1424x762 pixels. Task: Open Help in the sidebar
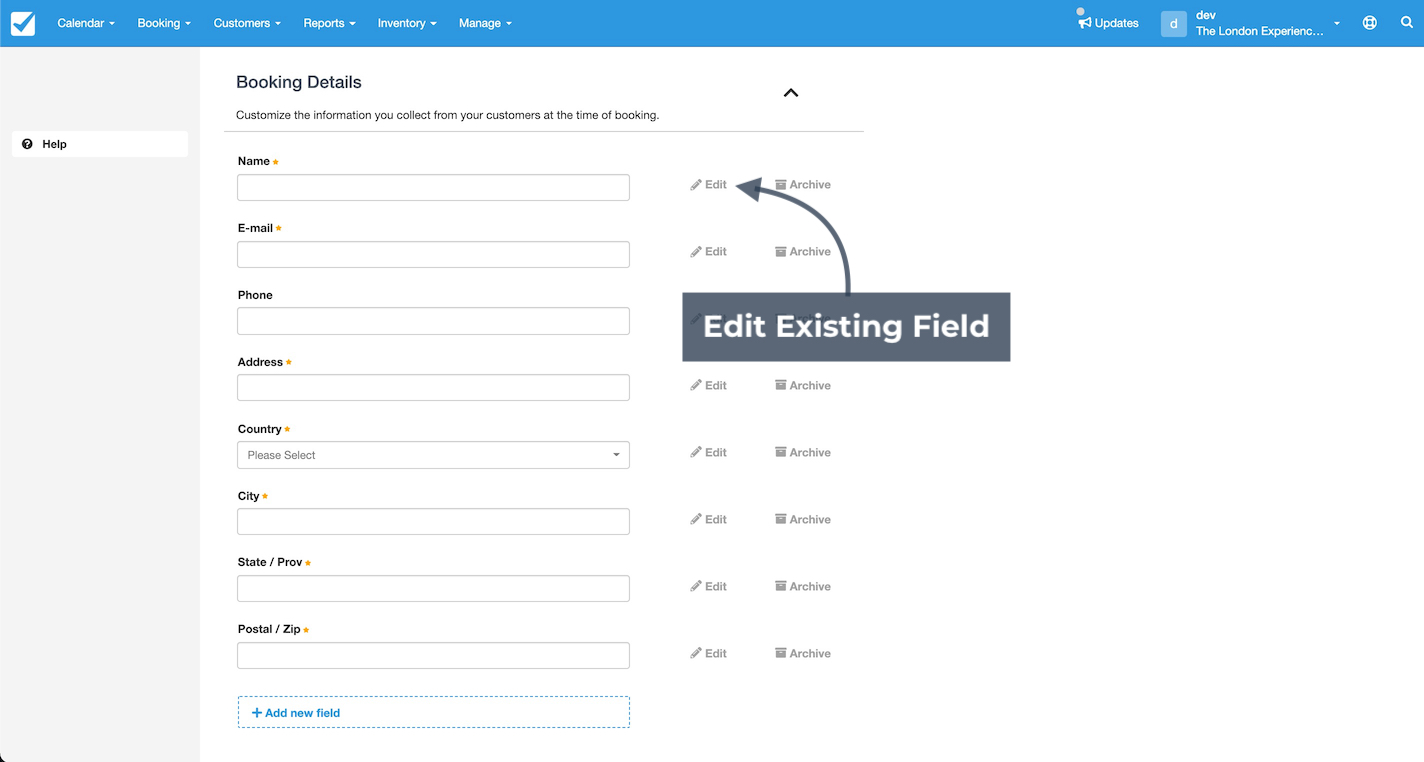point(100,144)
